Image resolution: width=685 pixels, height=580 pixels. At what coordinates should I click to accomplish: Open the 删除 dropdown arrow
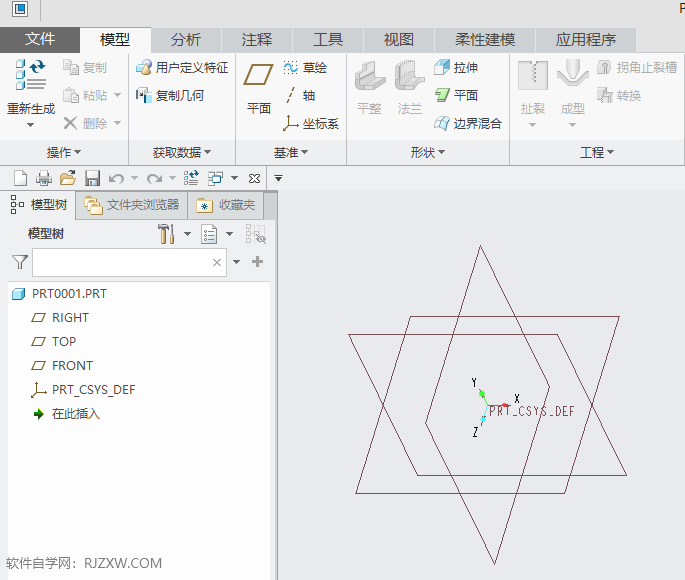117,123
